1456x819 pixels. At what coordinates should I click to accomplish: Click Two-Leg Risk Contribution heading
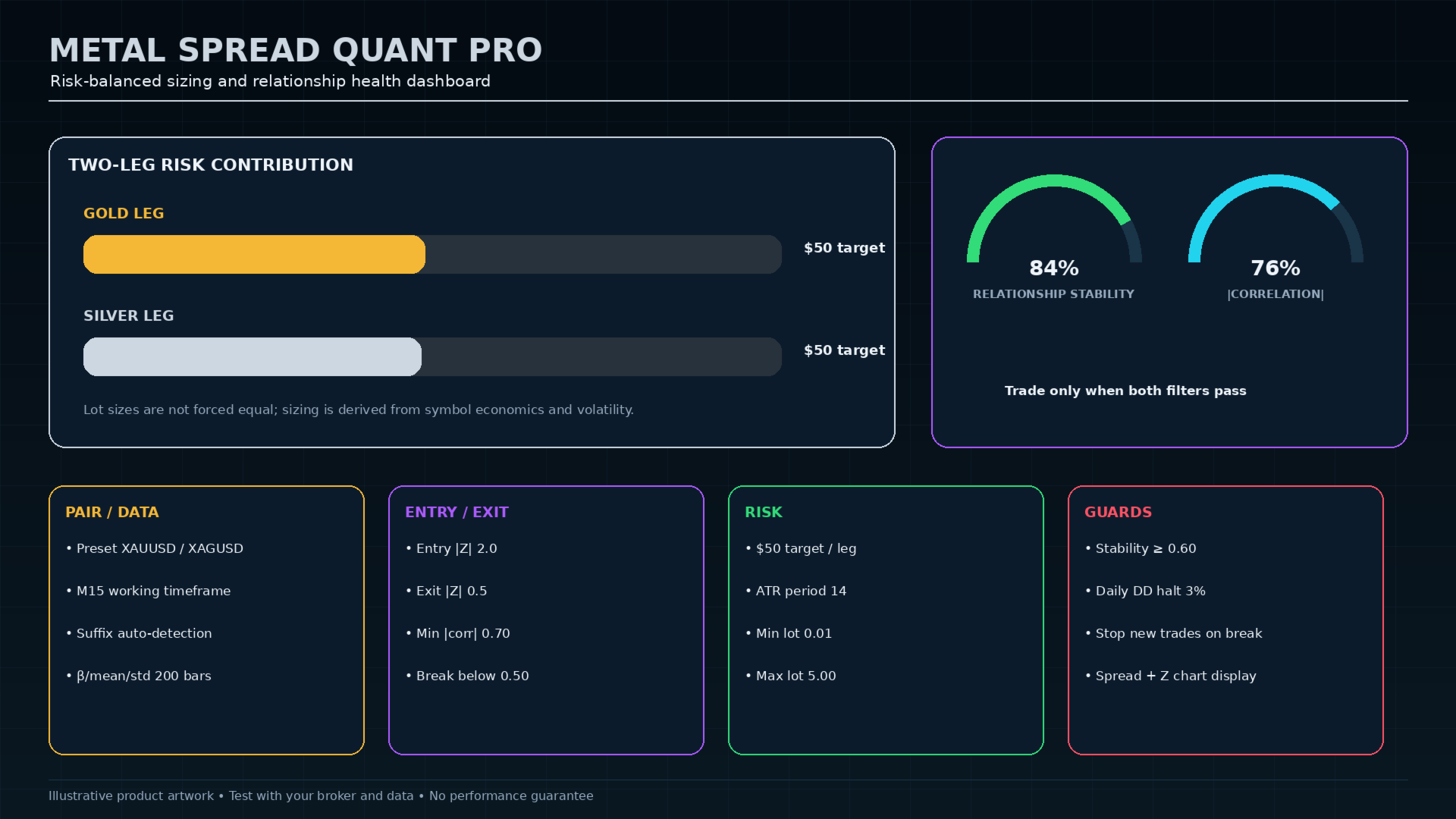[x=211, y=165]
